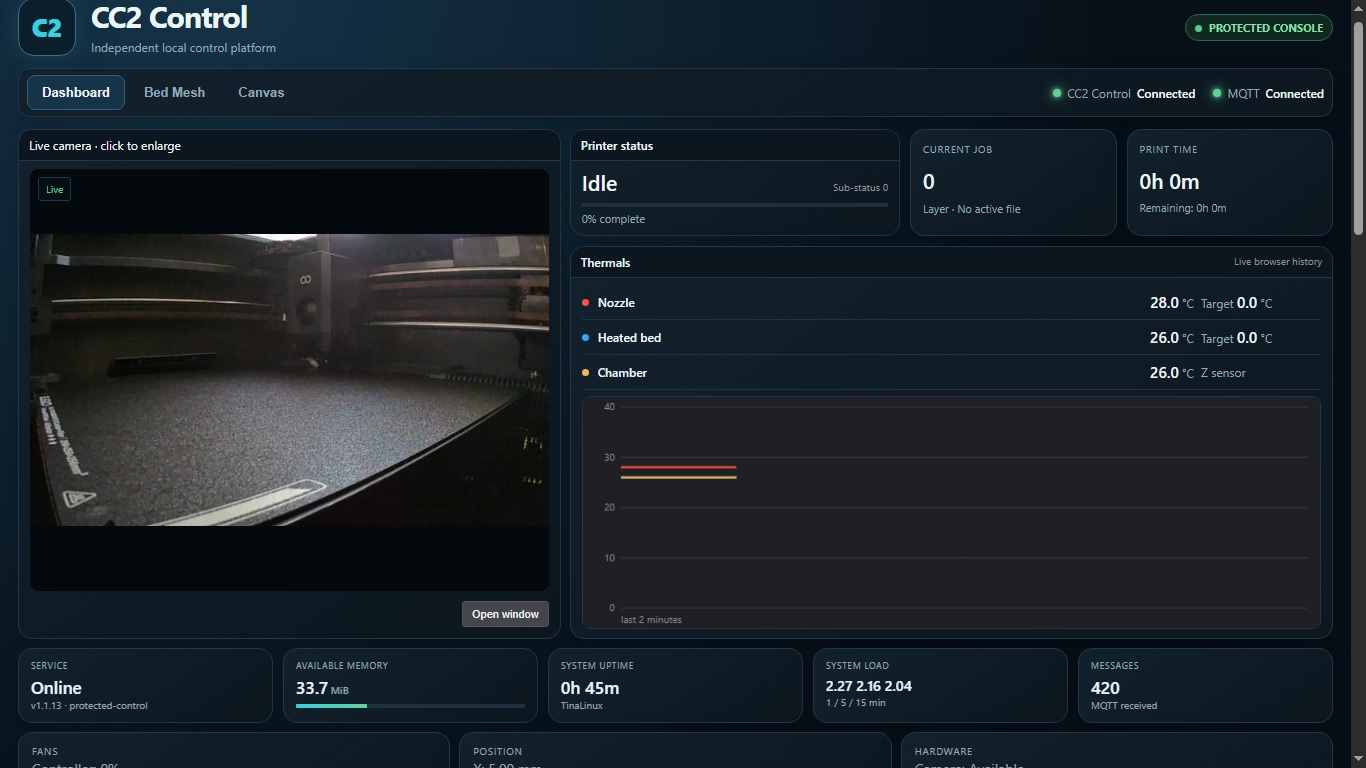This screenshot has height=768, width=1366.
Task: Click the 0h 0m print time value
Action: tap(1169, 182)
